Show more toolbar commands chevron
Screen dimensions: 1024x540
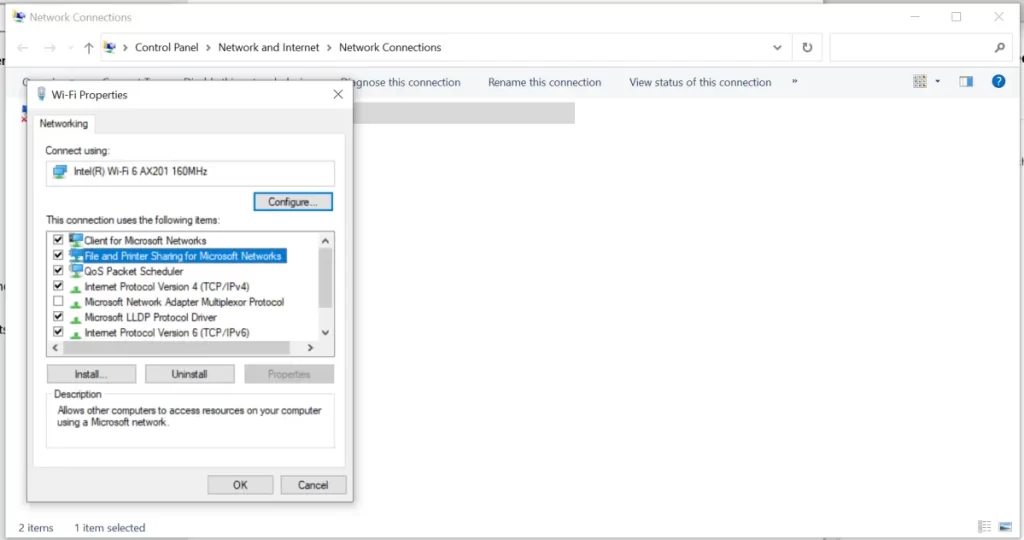[795, 82]
